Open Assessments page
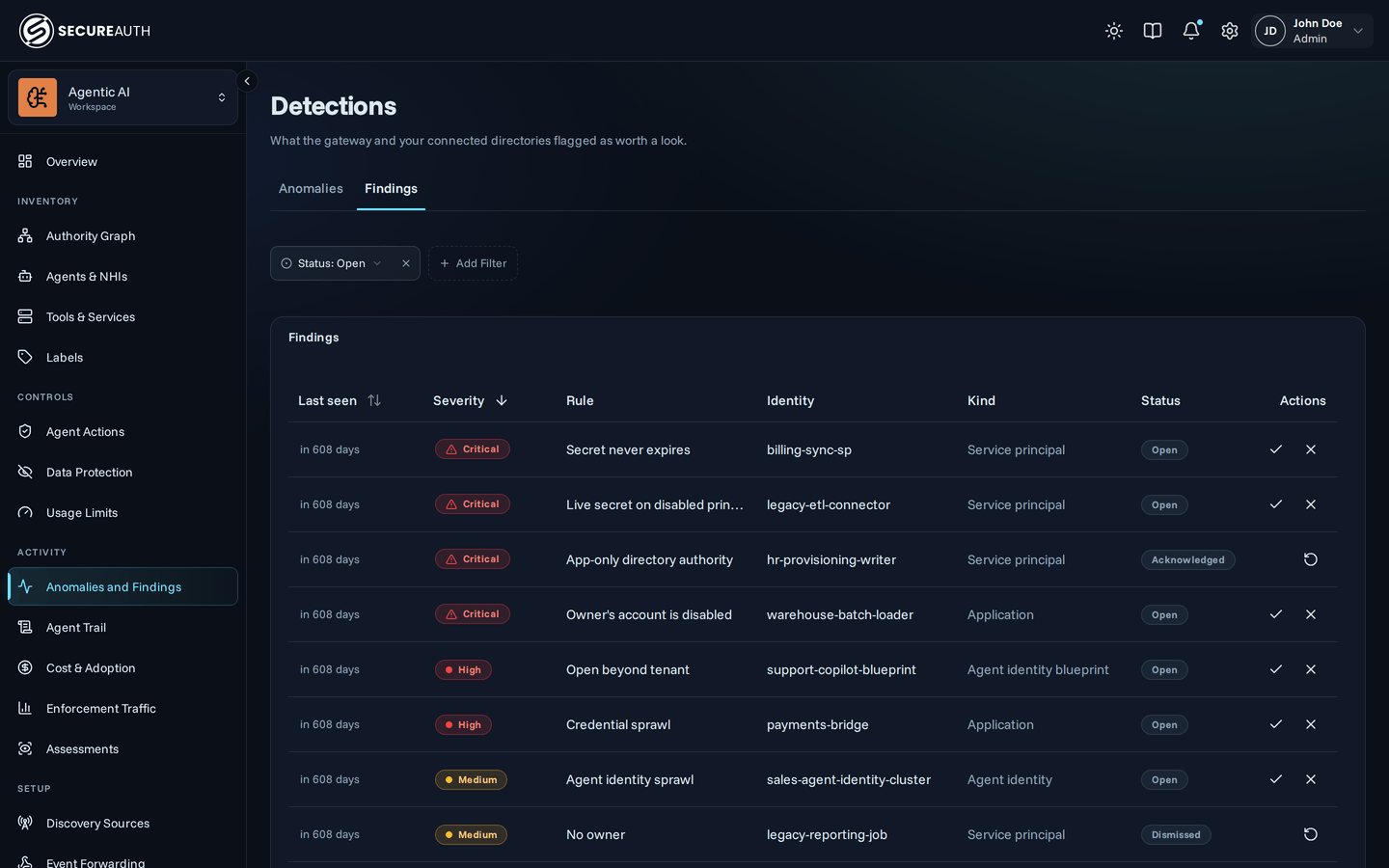The image size is (1389, 868). click(x=123, y=748)
